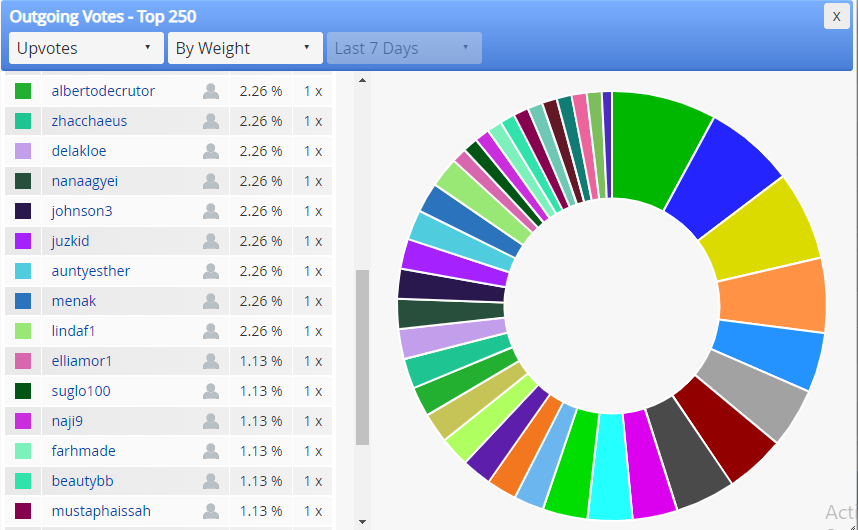Click 1.13 % value in naji9 row
Image resolution: width=858 pixels, height=530 pixels.
click(x=260, y=421)
